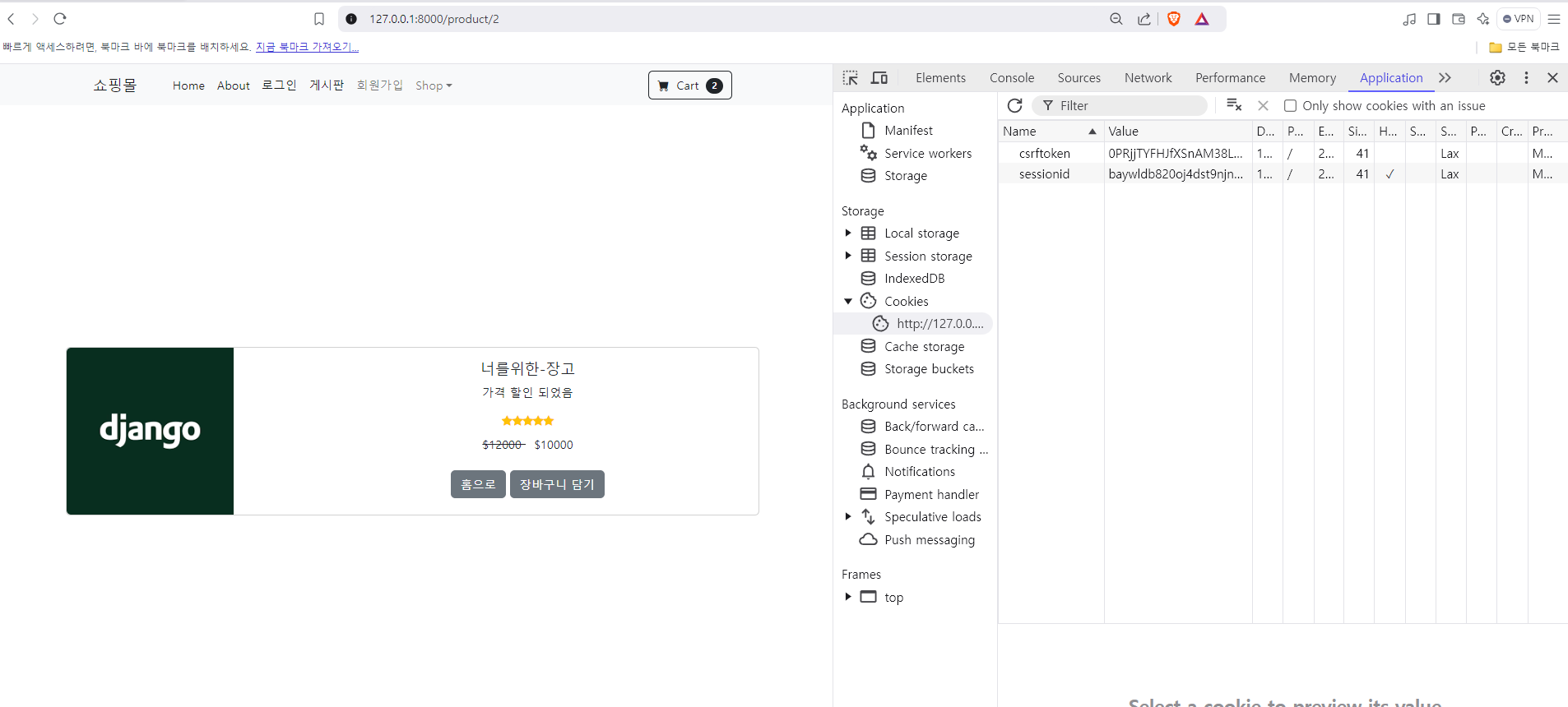The height and width of the screenshot is (707, 1568).
Task: Select the sessionid cookie row
Action: tap(1283, 174)
